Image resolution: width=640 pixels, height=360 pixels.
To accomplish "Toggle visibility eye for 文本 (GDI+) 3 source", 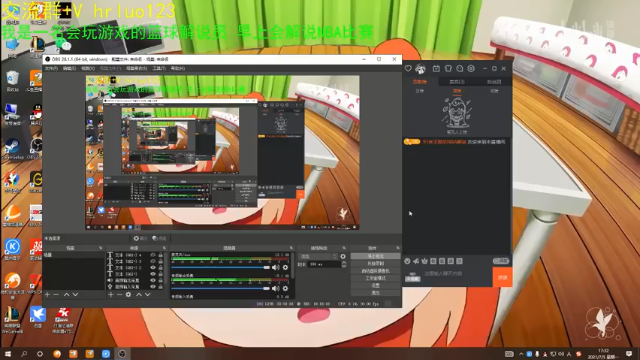I will pos(153,261).
